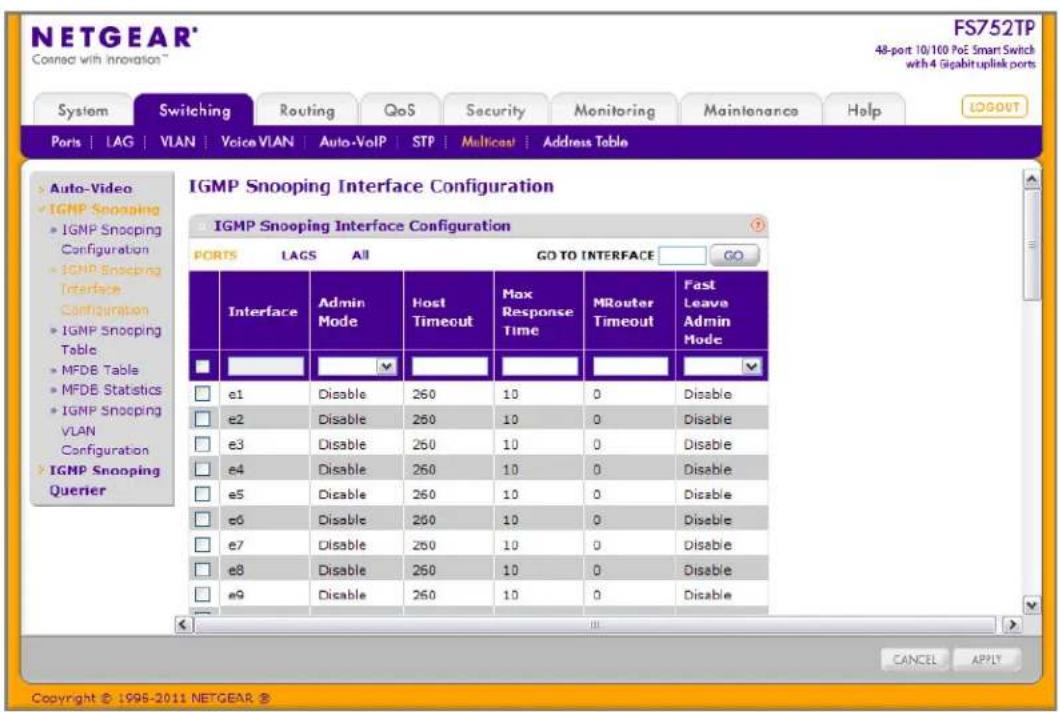Select the Auto-VoIP submenu
The image size is (1059, 712).
(353, 142)
